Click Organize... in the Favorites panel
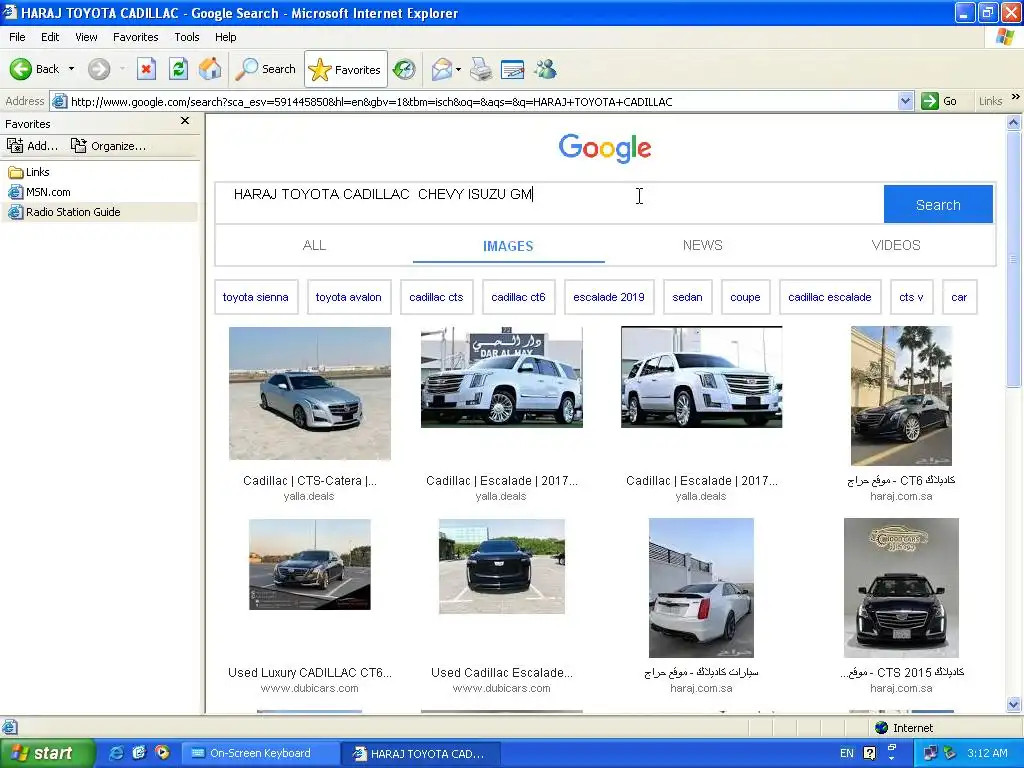The height and width of the screenshot is (768, 1024). 108,146
